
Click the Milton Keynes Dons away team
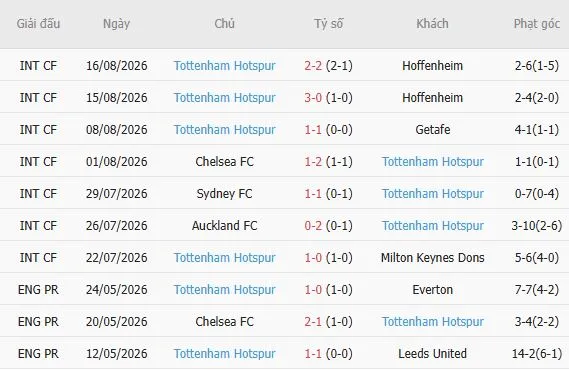433,258
